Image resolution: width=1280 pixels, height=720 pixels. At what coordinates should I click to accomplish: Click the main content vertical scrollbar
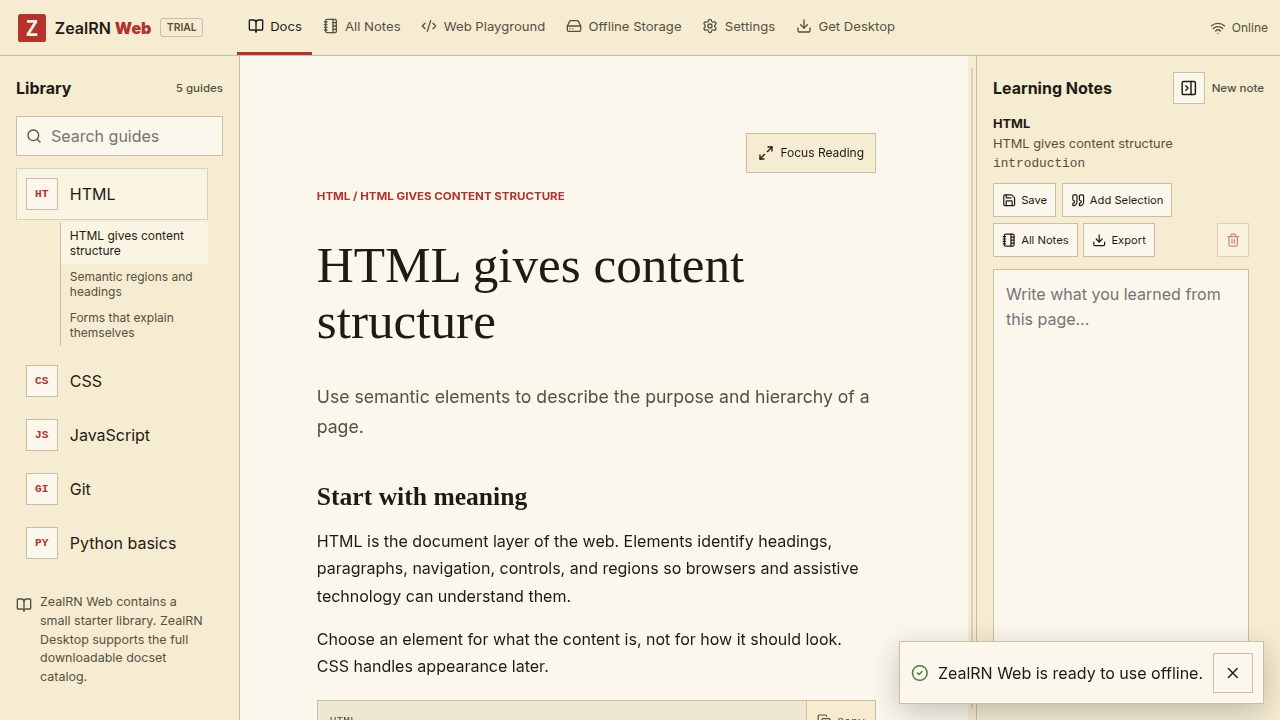click(972, 388)
